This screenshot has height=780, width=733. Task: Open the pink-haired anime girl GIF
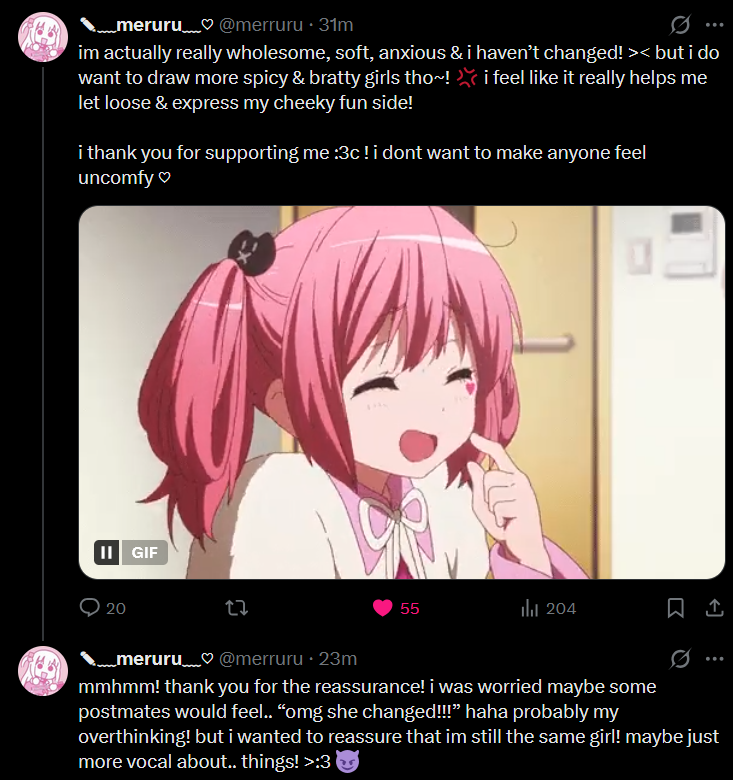[402, 392]
